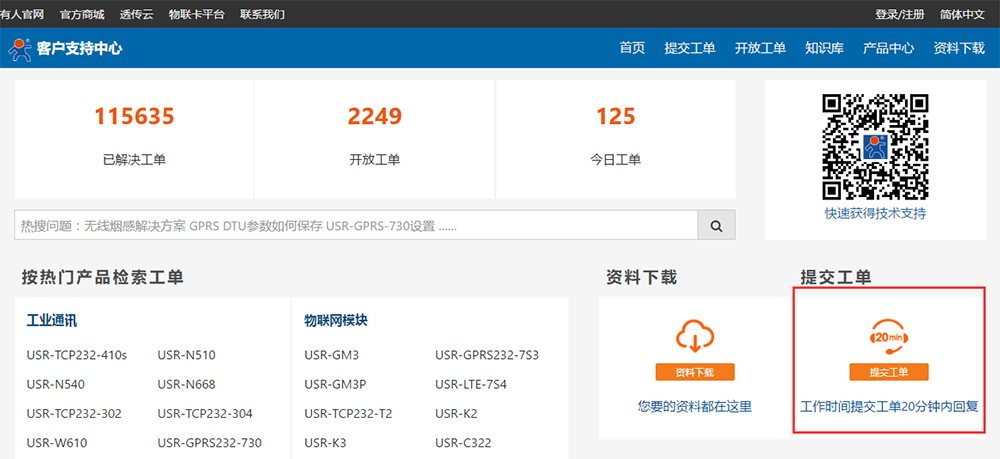Click the magnifier search icon button
The height and width of the screenshot is (459, 1000).
click(716, 226)
